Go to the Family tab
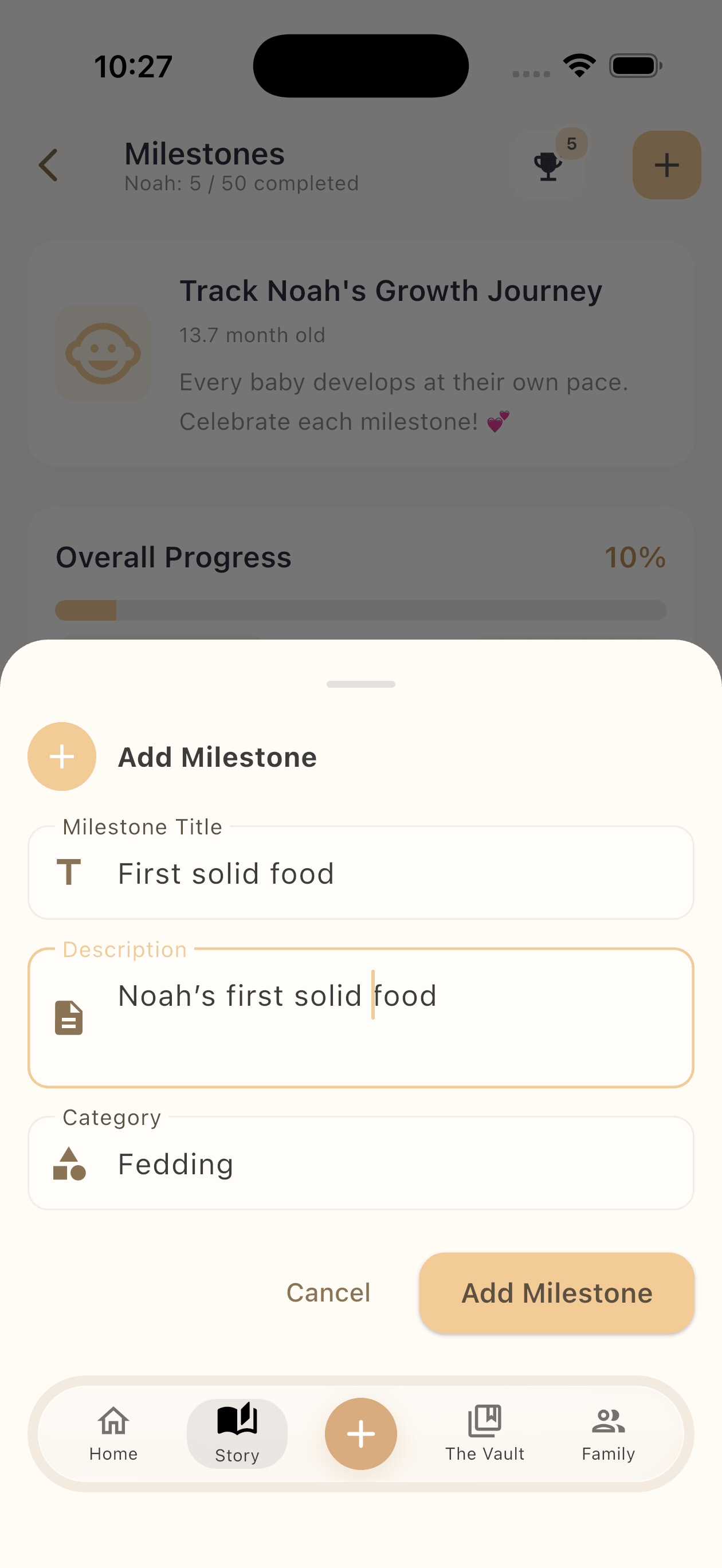This screenshot has width=722, height=1568. coord(608,1433)
